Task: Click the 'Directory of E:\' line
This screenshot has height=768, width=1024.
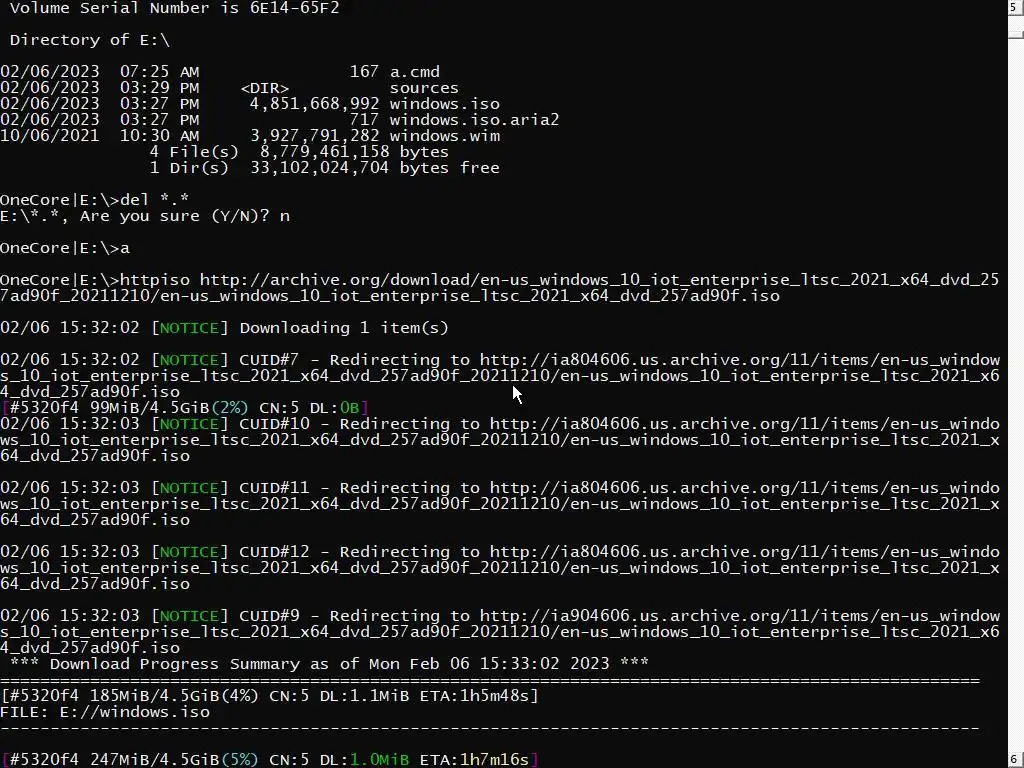Action: click(x=89, y=40)
